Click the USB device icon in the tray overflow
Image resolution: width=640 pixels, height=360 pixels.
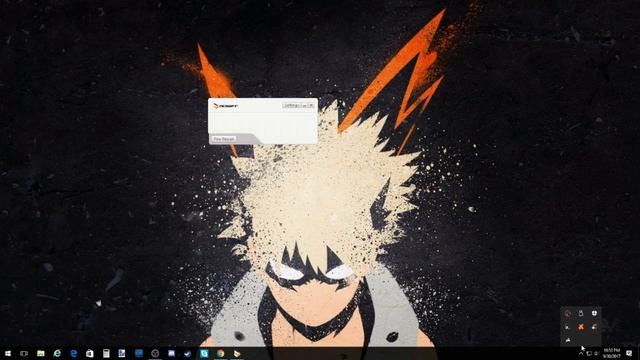pos(581,313)
